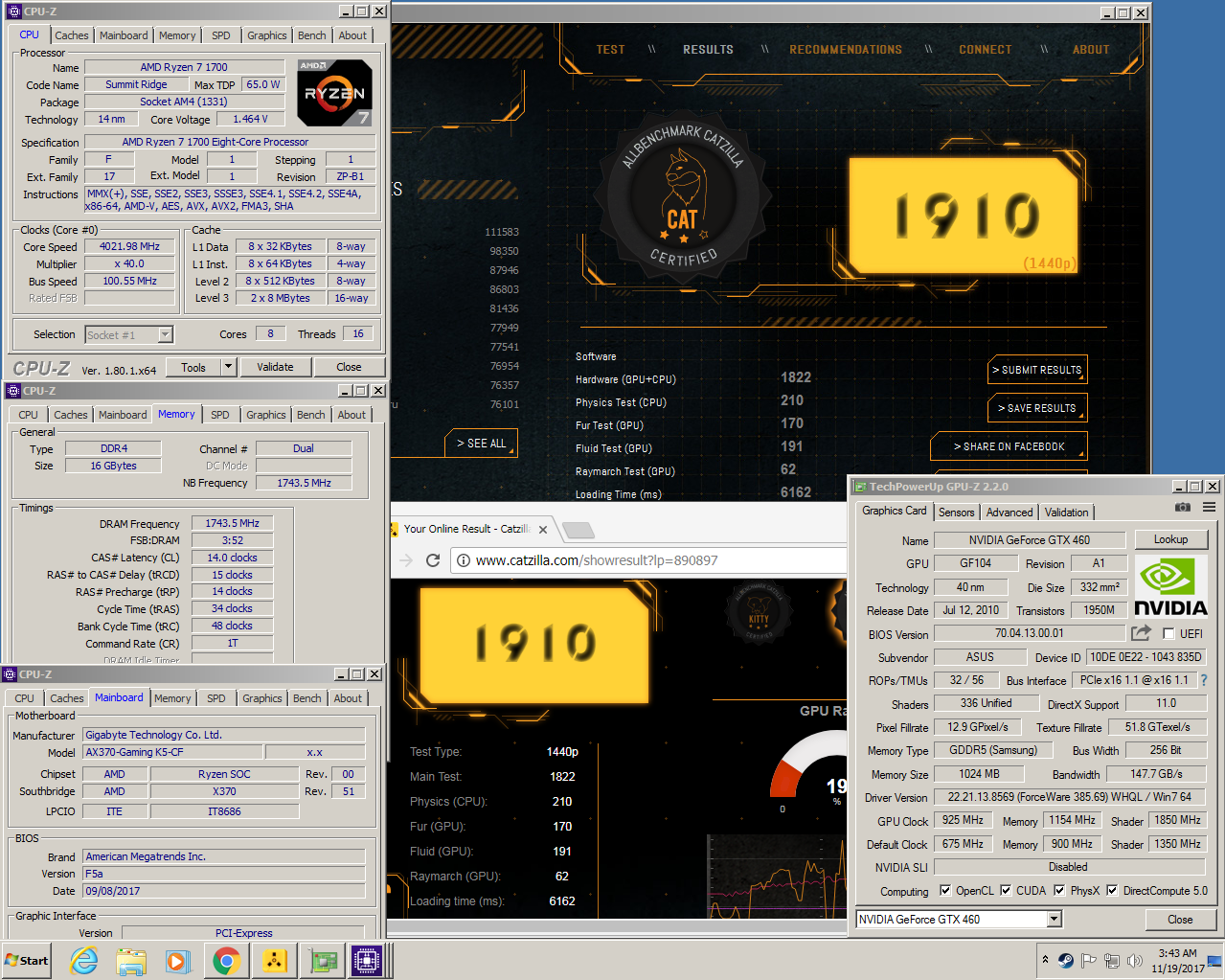Image resolution: width=1225 pixels, height=980 pixels.
Task: Open Windows Explorer folder icon in taskbar
Action: click(131, 961)
